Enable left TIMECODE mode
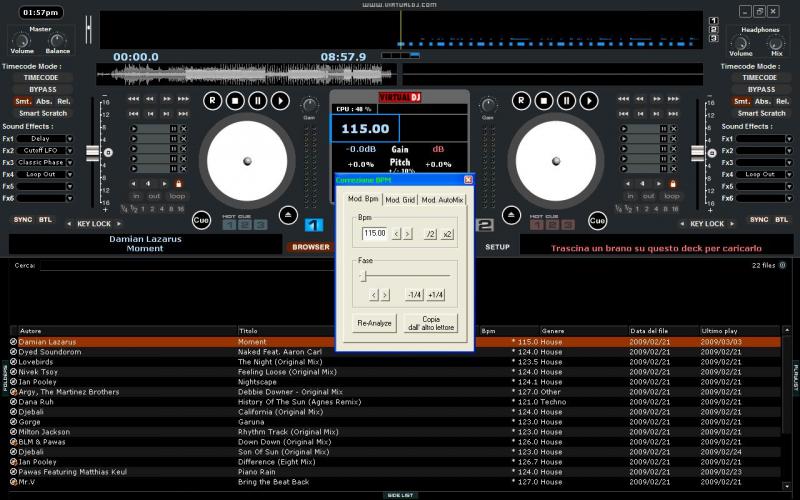 [41, 78]
